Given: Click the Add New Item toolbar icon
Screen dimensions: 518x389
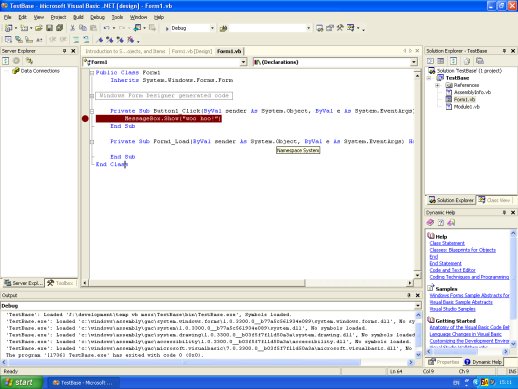Looking at the screenshot, I should point(24,28).
